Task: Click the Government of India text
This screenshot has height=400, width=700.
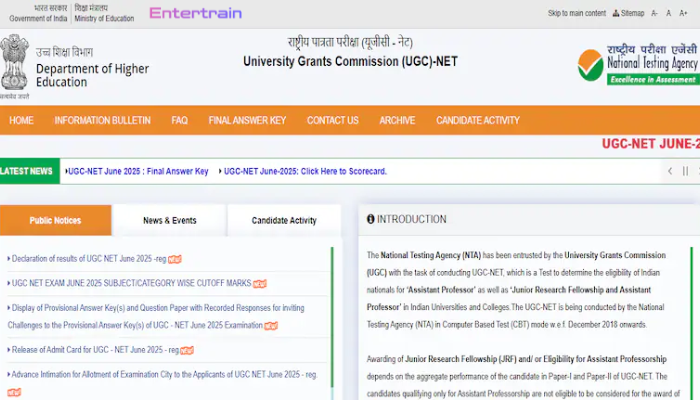Action: [x=38, y=18]
